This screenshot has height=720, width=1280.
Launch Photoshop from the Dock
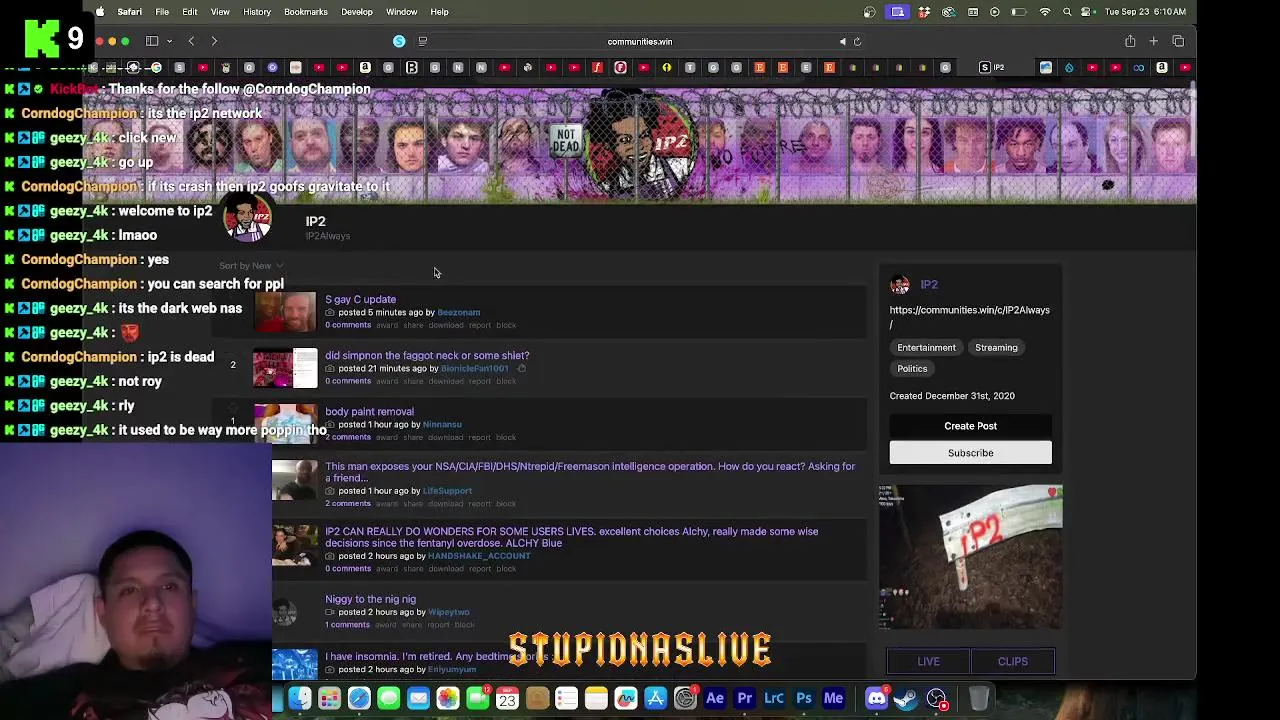tap(804, 698)
